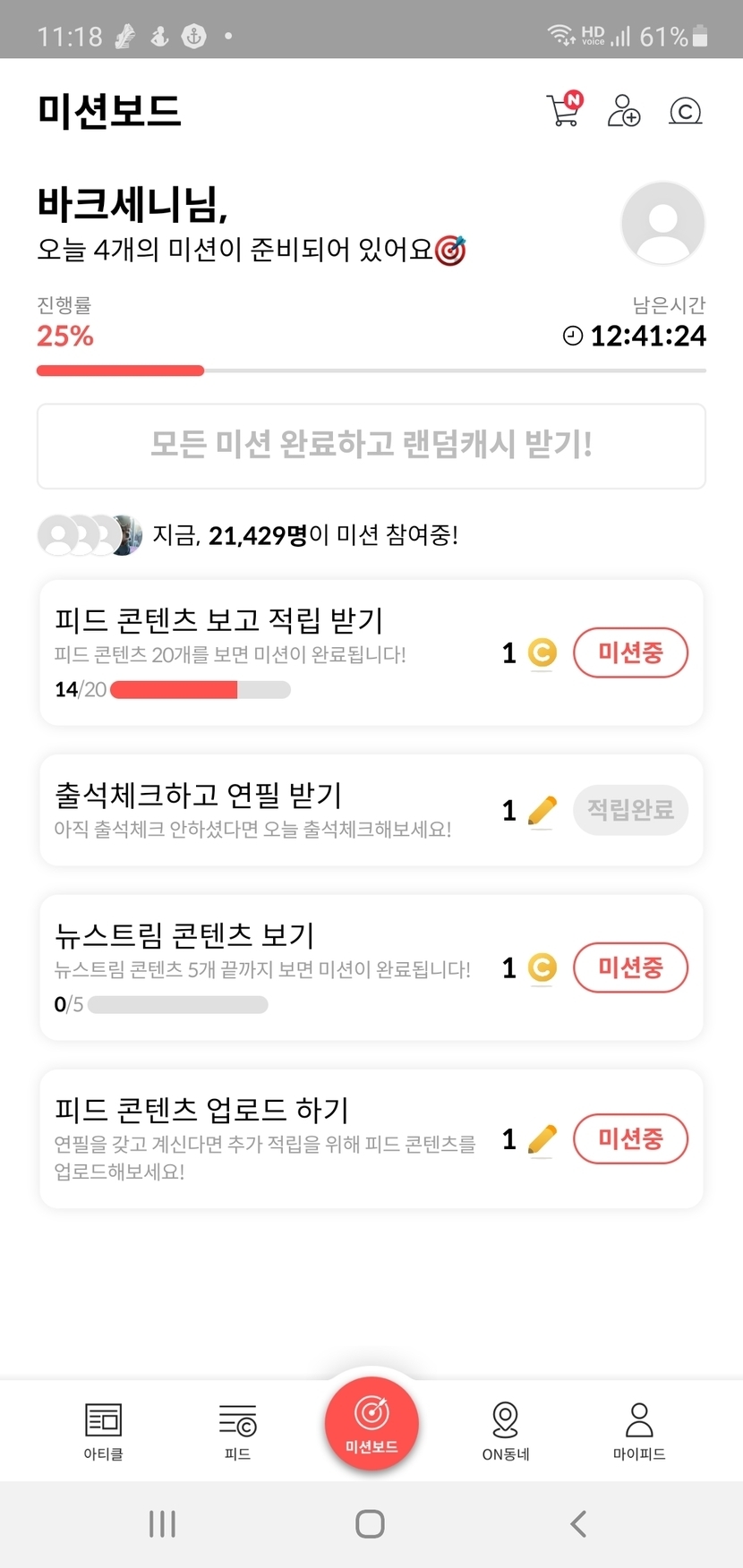The height and width of the screenshot is (1568, 743).
Task: Open the ON동네 tab
Action: 506,1430
